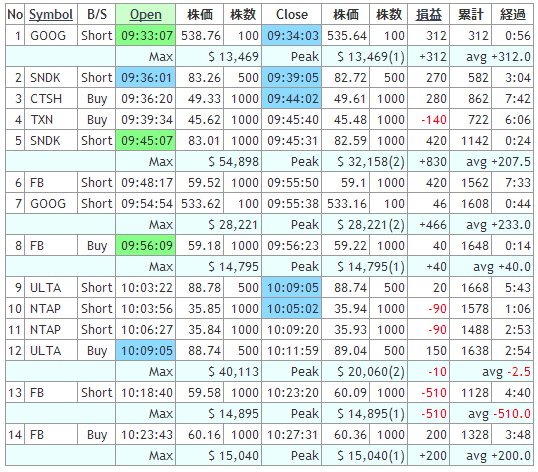Click blue close time 10:05:02 for NTAP
The height and width of the screenshot is (472, 538).
point(292,308)
